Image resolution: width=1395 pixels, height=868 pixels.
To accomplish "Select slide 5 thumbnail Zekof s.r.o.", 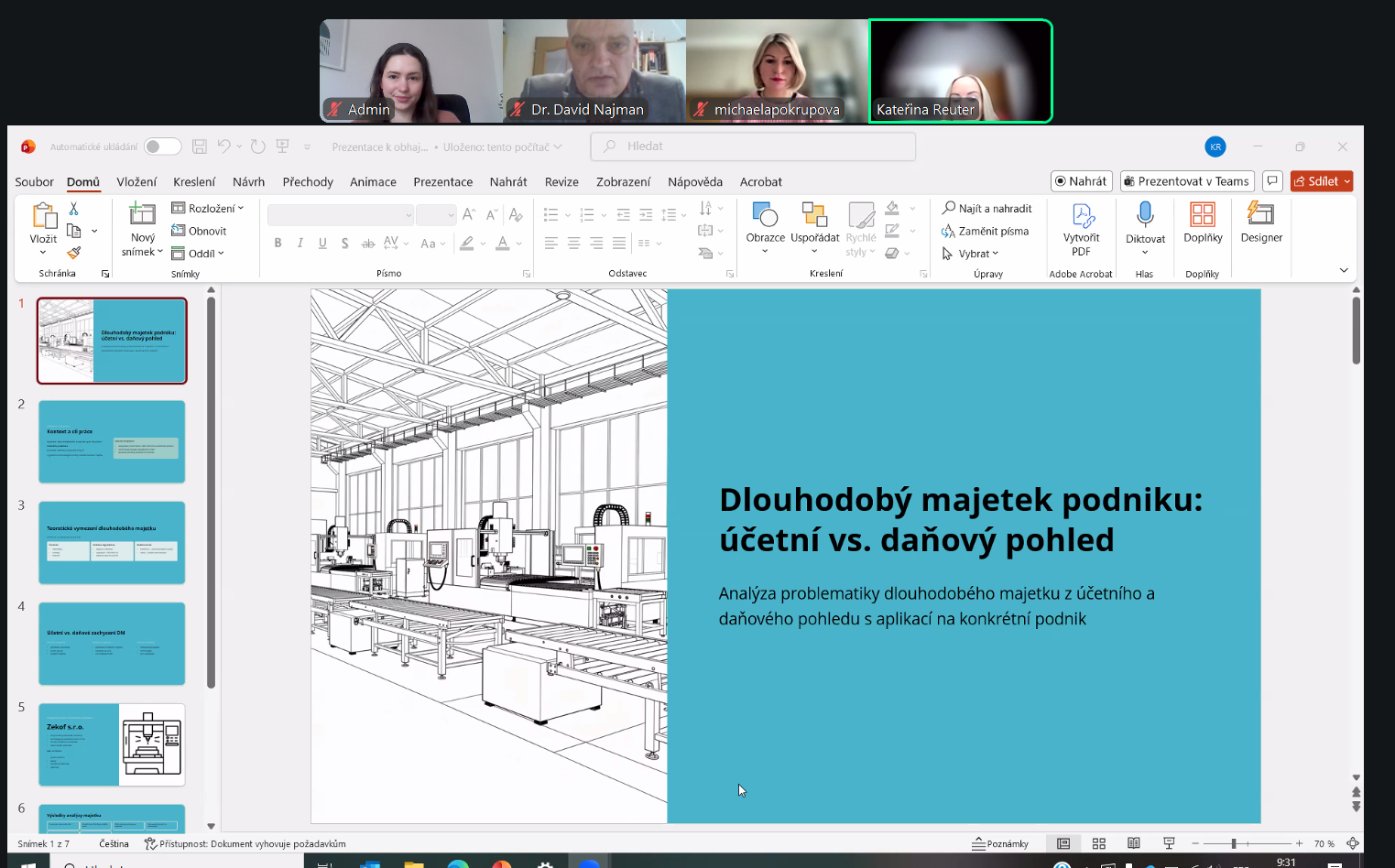I will coord(112,744).
